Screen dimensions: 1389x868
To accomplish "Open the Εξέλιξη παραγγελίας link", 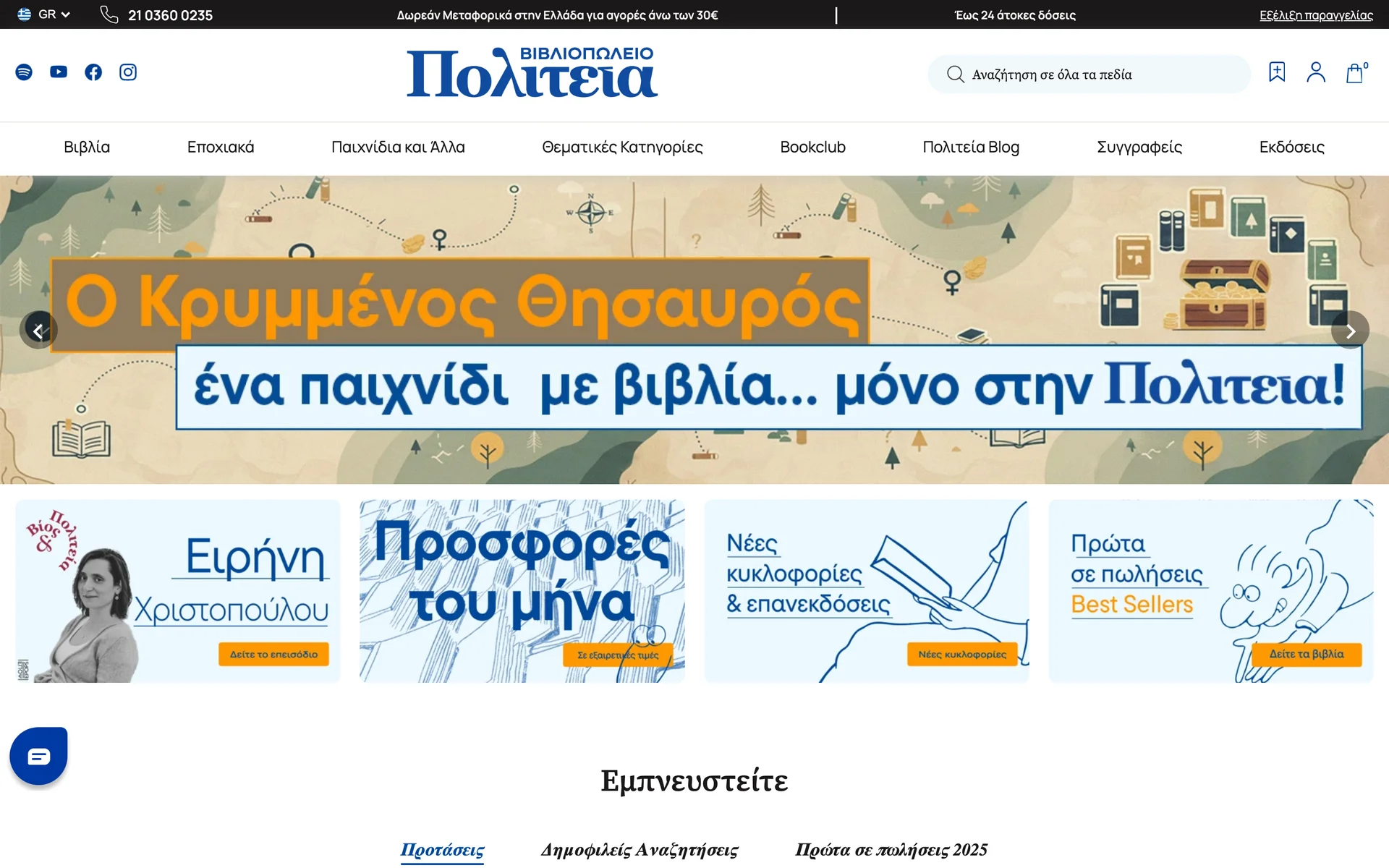I will (1315, 15).
